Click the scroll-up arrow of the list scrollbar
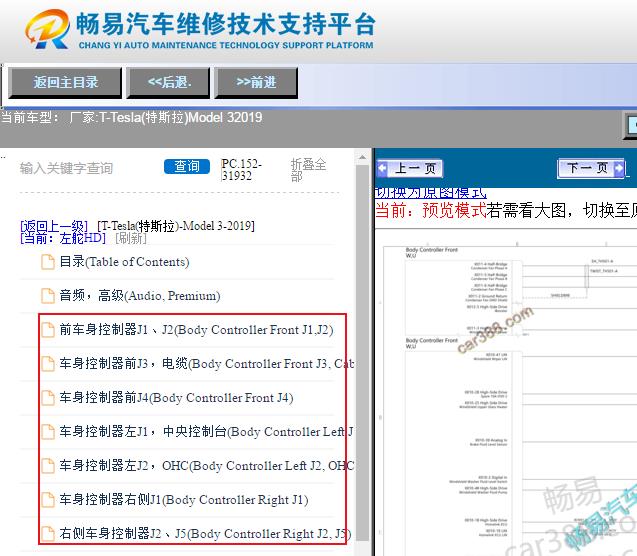Image resolution: width=637 pixels, height=556 pixels. click(362, 157)
